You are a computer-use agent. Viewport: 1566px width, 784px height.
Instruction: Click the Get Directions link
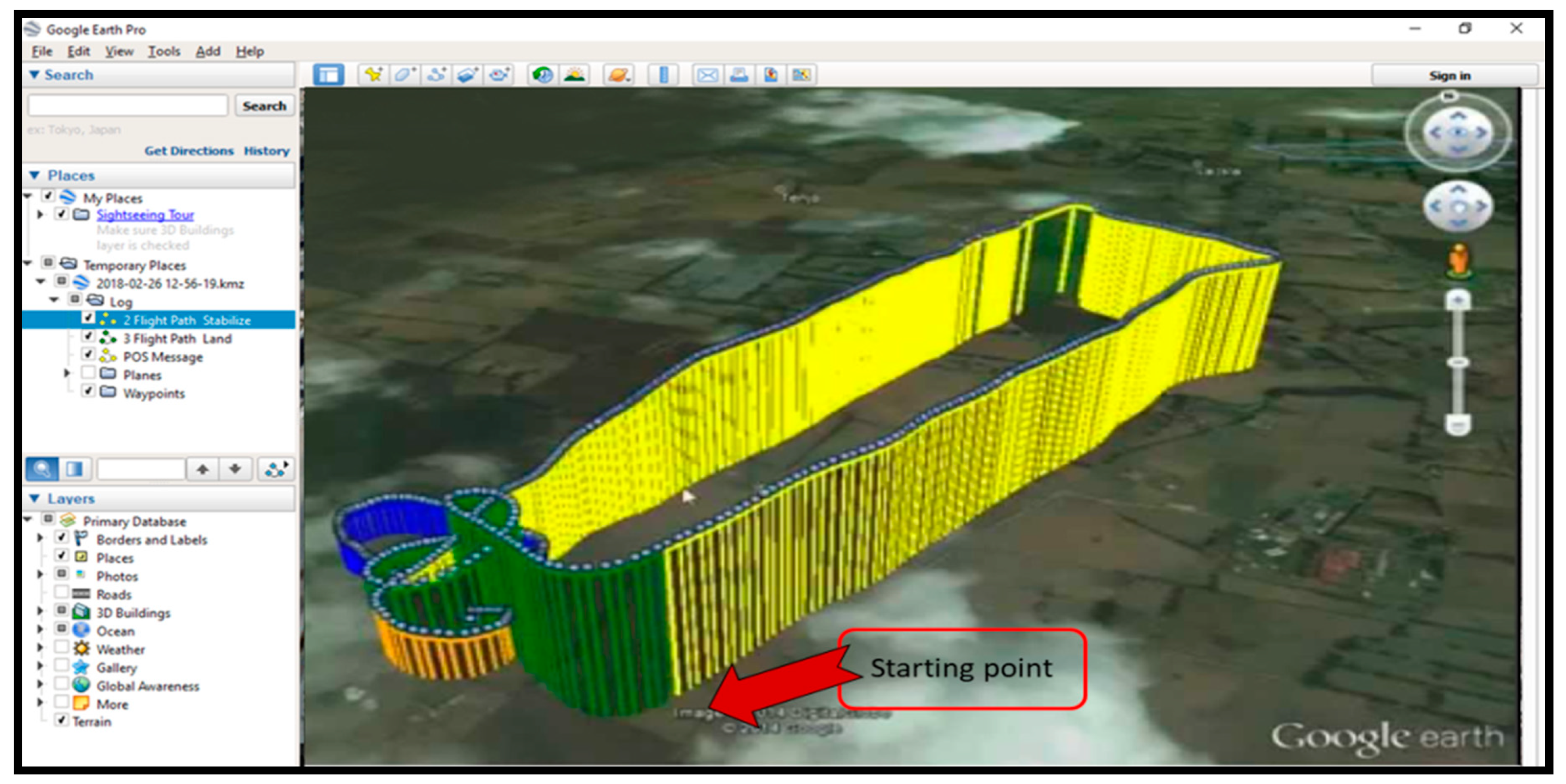189,151
